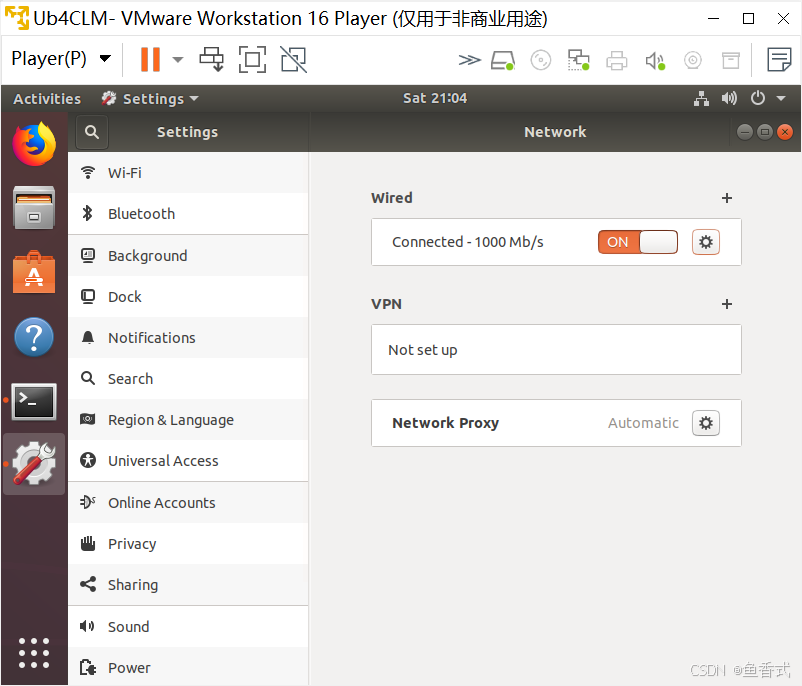Select Wi-Fi in the settings sidebar
Image resolution: width=802 pixels, height=686 pixels.
188,173
